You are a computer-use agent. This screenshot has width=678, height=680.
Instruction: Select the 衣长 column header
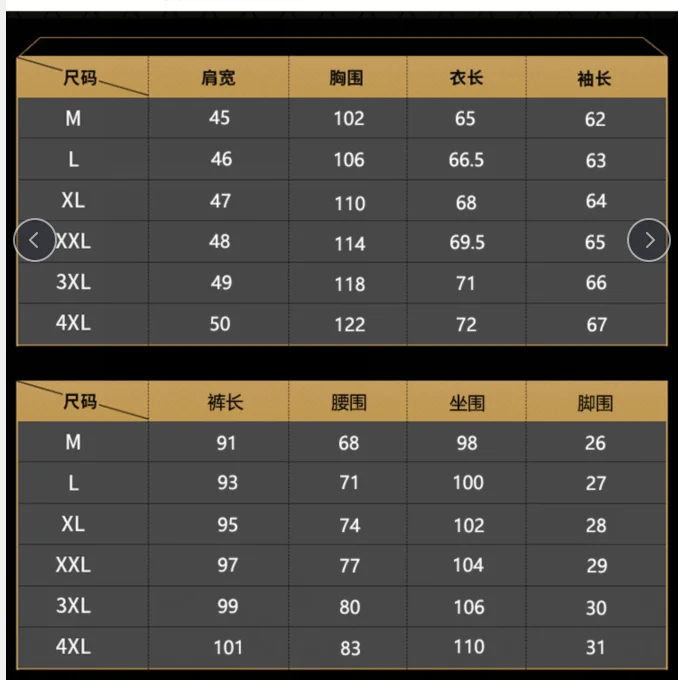(x=466, y=78)
